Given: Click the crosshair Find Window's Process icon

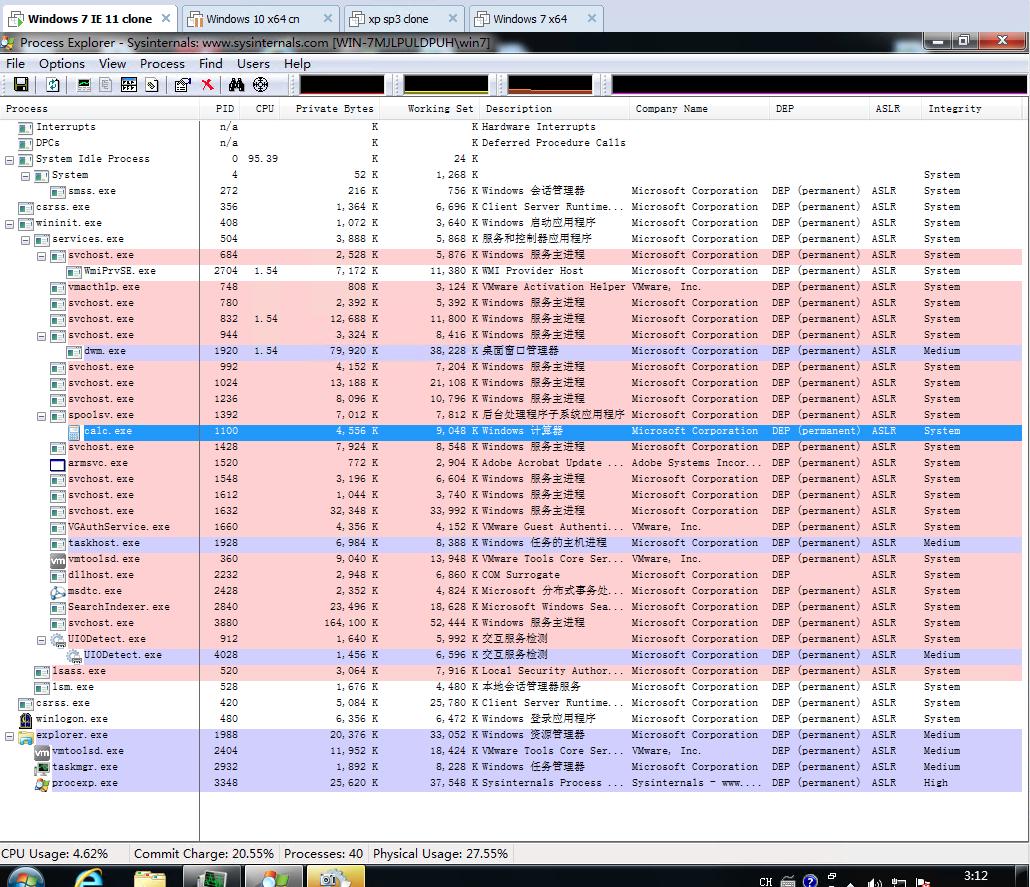Looking at the screenshot, I should 261,85.
